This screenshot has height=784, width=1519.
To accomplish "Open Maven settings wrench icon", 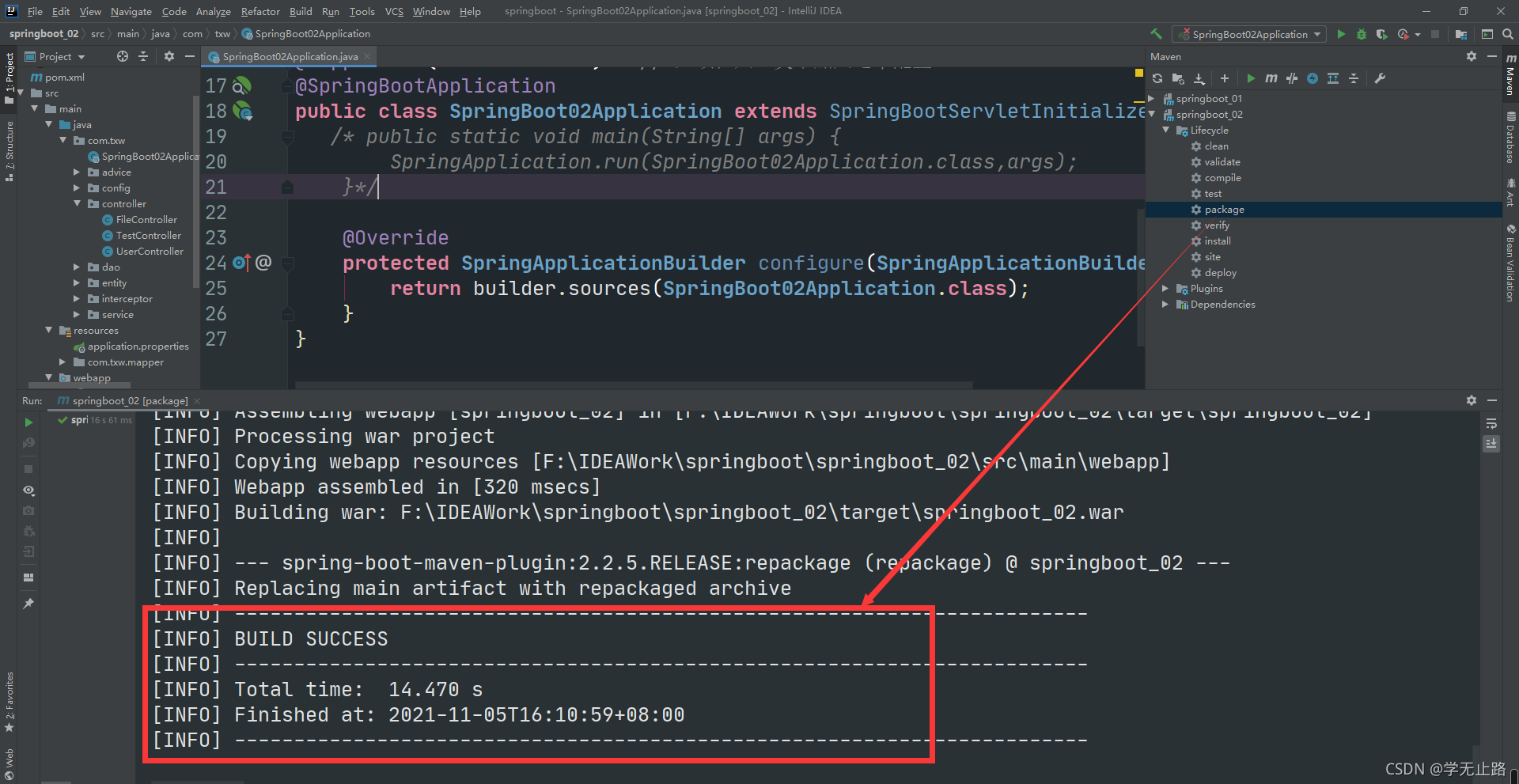I will pos(1380,78).
